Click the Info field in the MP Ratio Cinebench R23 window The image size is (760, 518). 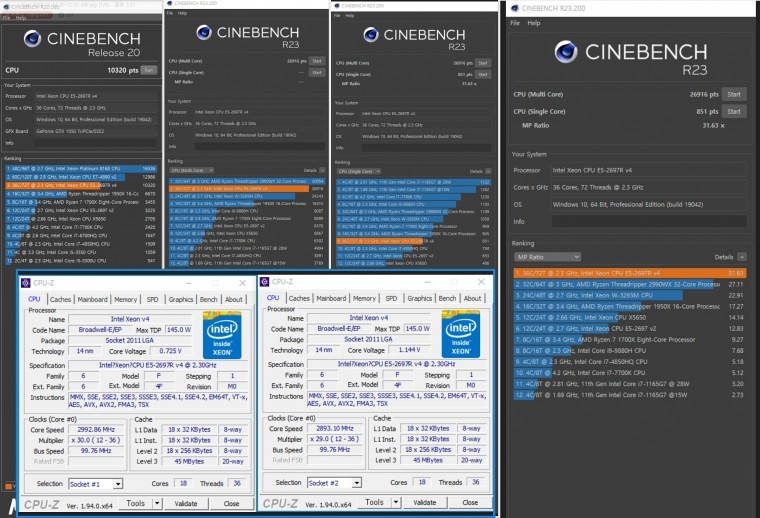tap(649, 221)
